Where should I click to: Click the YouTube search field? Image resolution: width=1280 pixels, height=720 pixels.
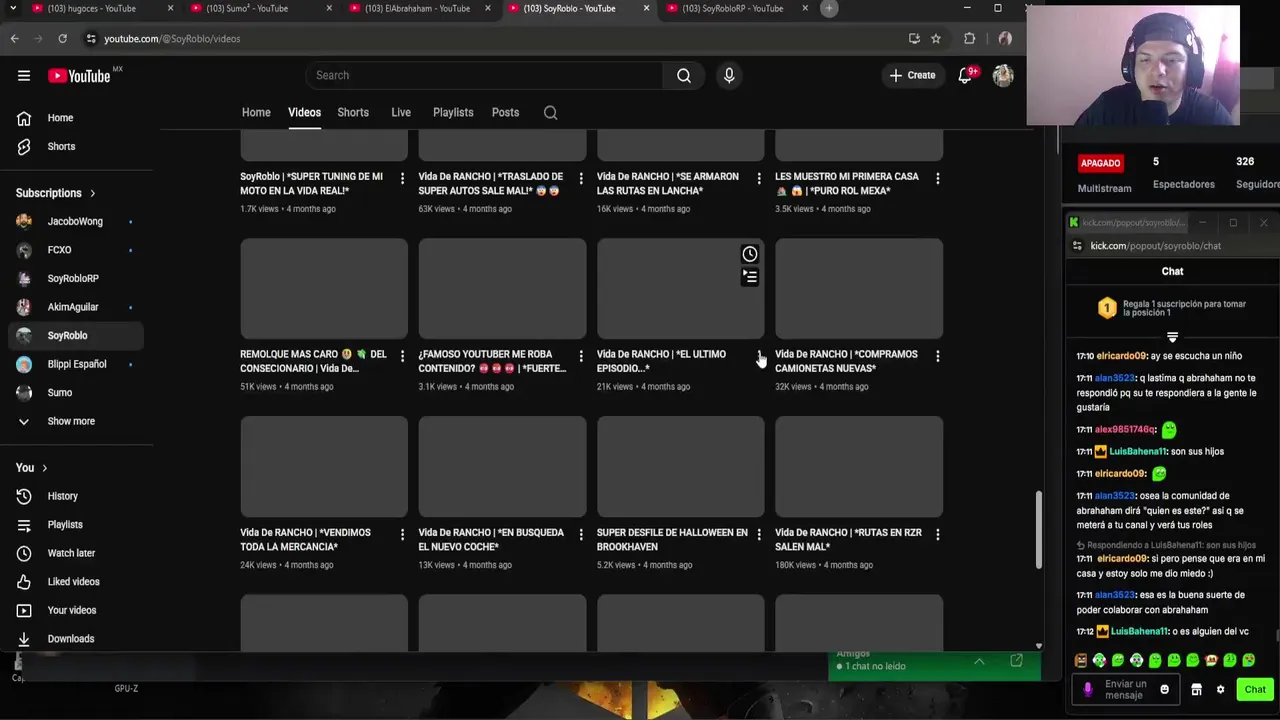484,75
